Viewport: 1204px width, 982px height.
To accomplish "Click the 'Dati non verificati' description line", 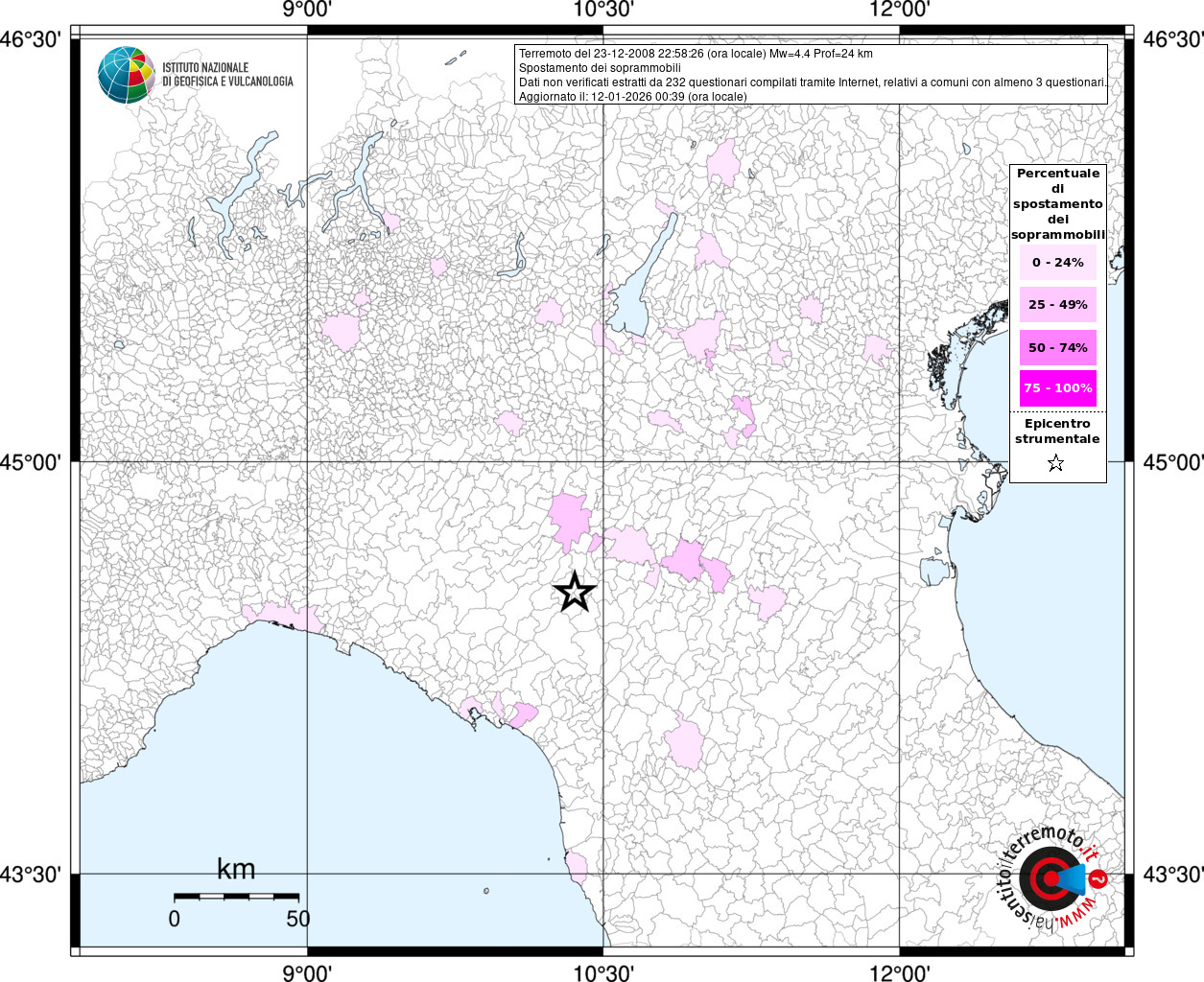I will pos(812,82).
